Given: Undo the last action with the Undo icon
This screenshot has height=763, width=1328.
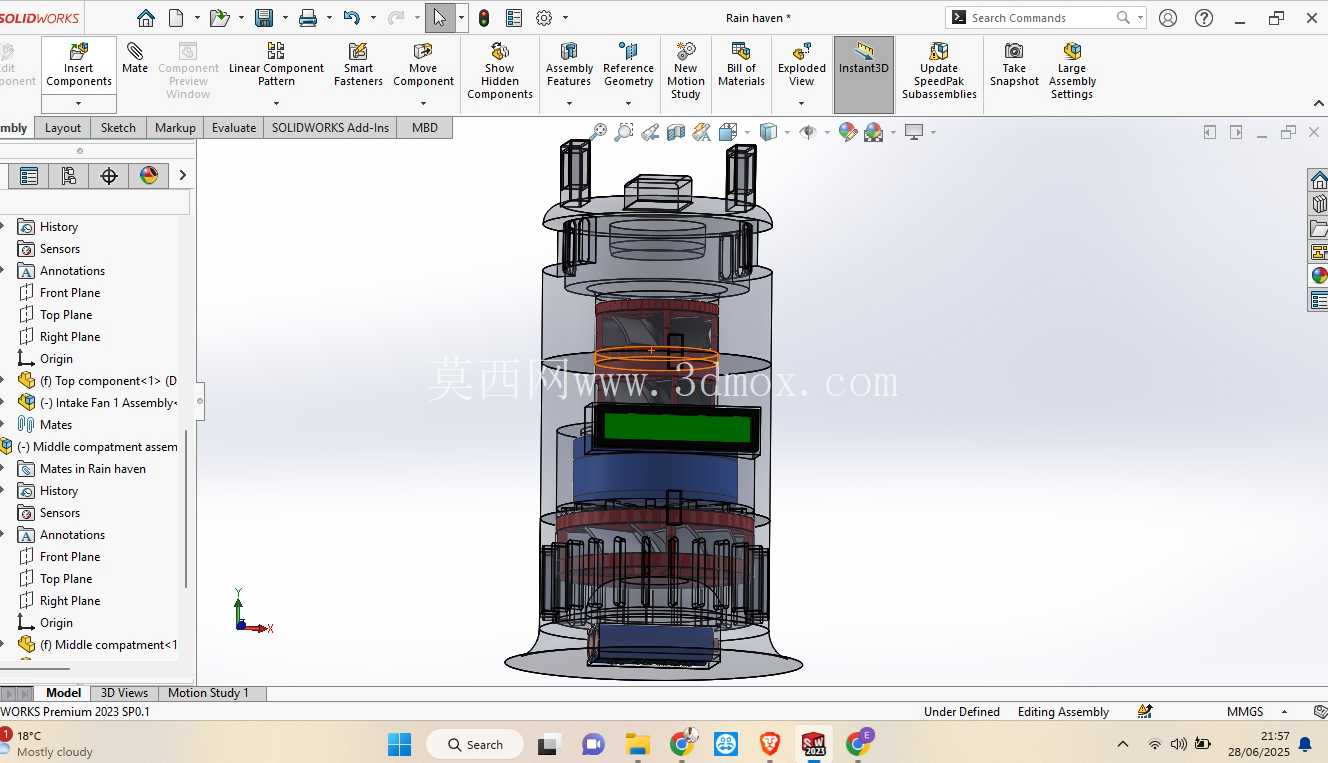Looking at the screenshot, I should (x=351, y=18).
